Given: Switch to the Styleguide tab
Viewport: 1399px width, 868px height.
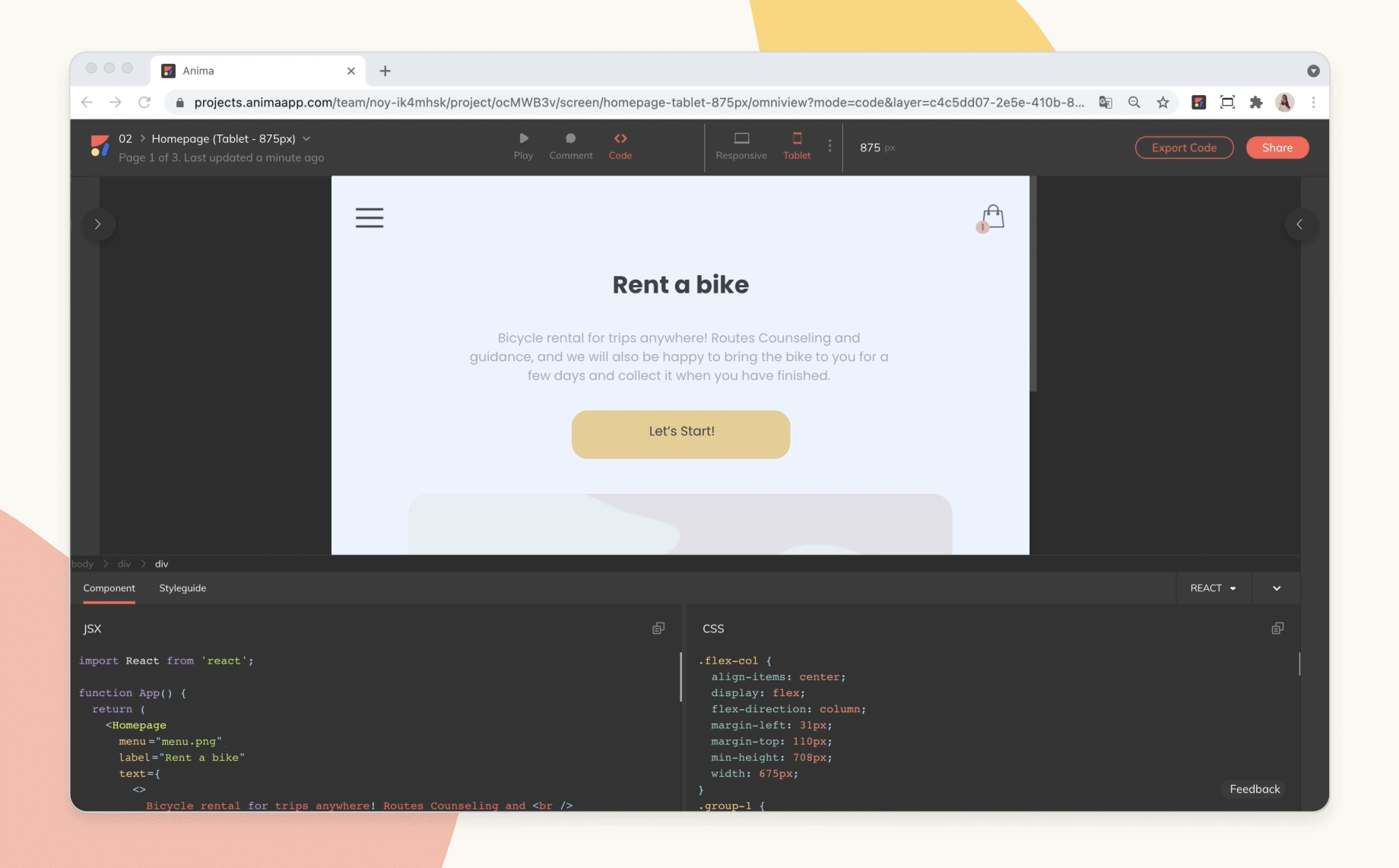Looking at the screenshot, I should tap(182, 588).
